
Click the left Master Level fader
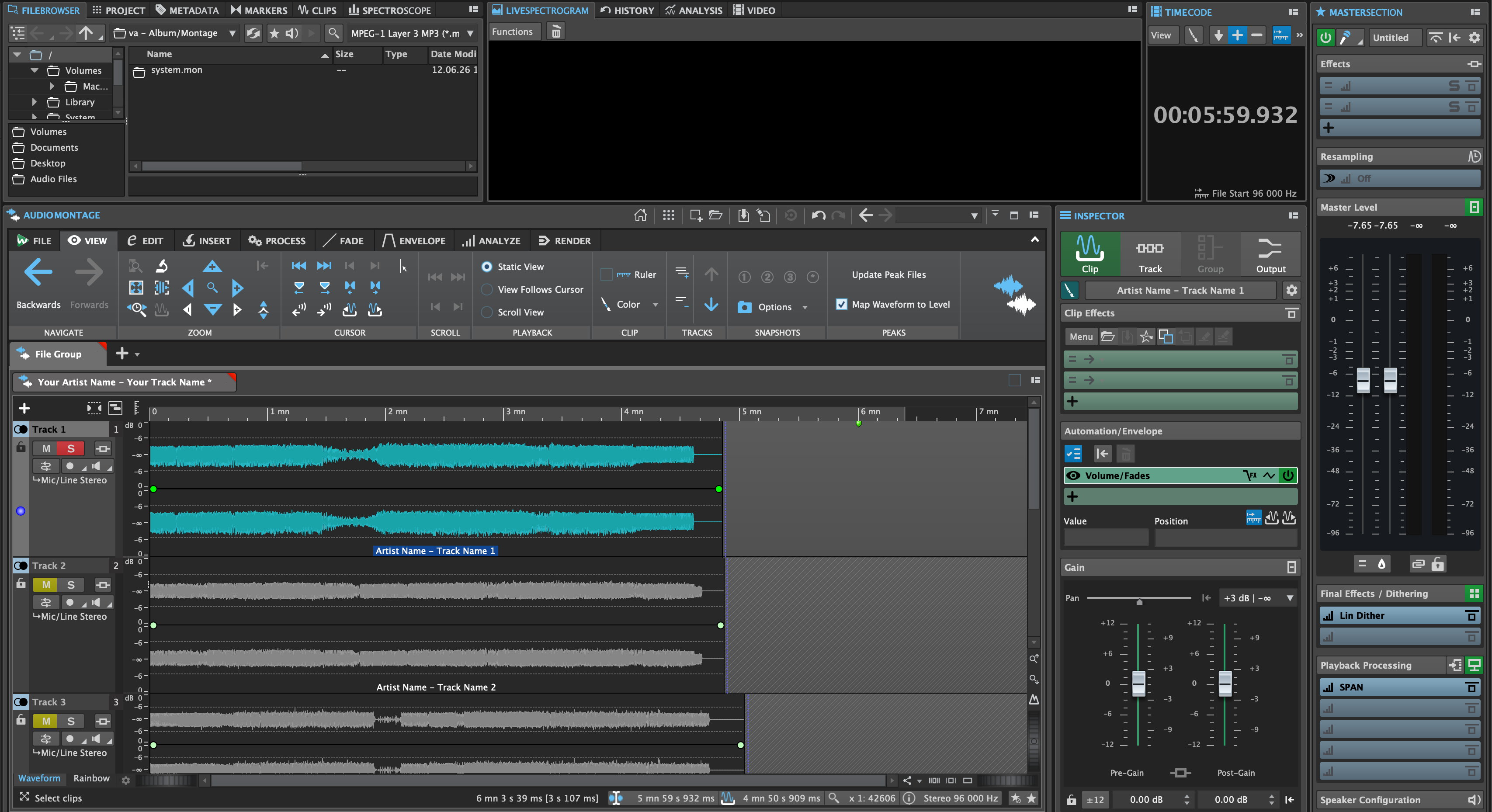[1363, 380]
